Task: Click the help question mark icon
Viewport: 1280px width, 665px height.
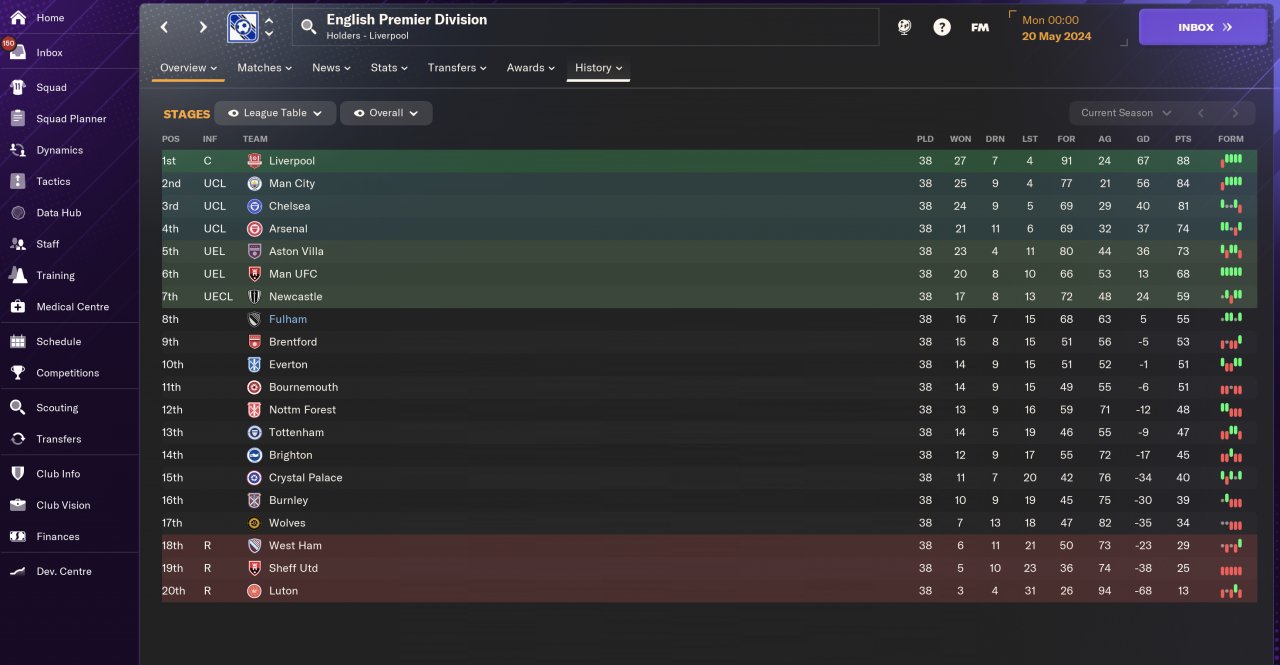Action: (x=942, y=27)
